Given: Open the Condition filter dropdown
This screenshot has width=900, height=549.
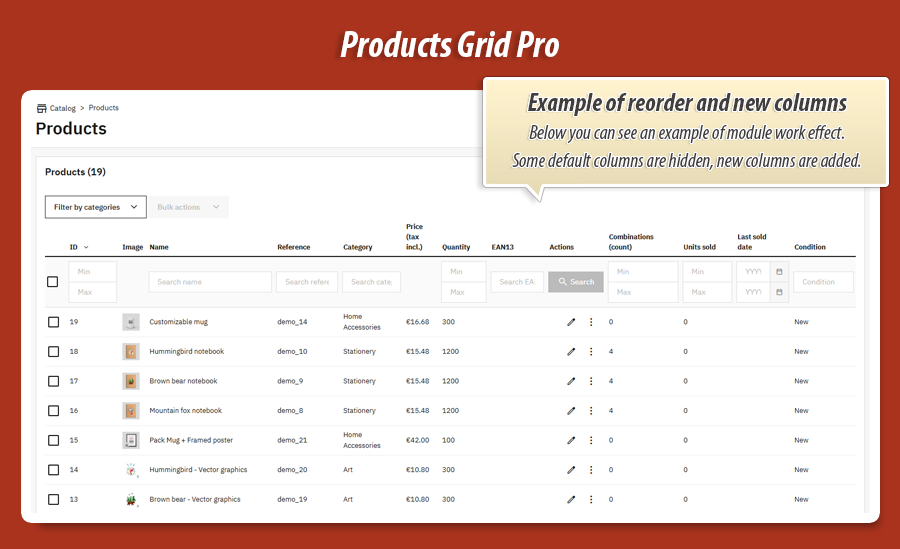Looking at the screenshot, I should (x=823, y=282).
